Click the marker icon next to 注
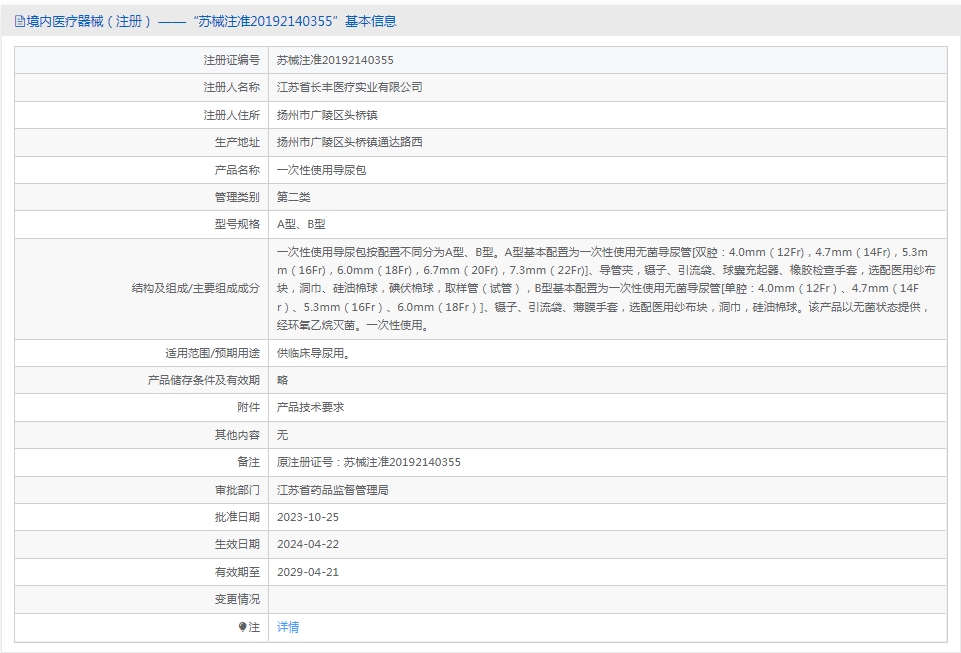Image resolution: width=961 pixels, height=653 pixels. coord(242,627)
